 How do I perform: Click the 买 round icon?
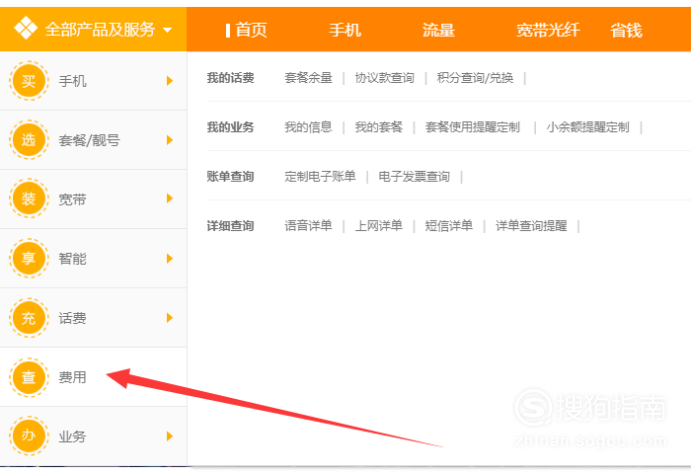(x=29, y=81)
